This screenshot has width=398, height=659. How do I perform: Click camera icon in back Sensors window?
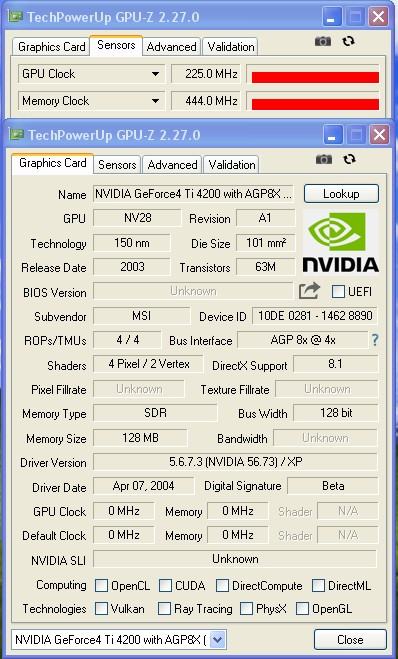[323, 41]
